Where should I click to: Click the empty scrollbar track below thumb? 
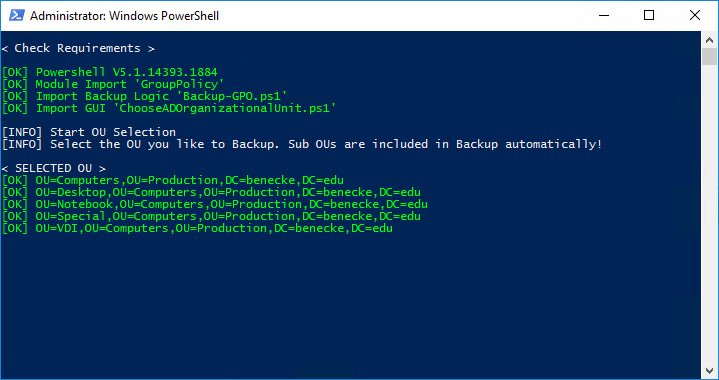point(709,213)
